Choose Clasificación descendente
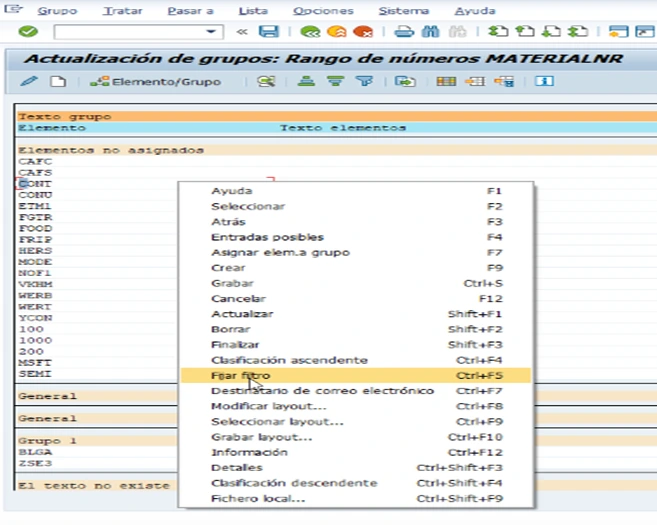The width and height of the screenshot is (657, 525). pyautogui.click(x=356, y=483)
